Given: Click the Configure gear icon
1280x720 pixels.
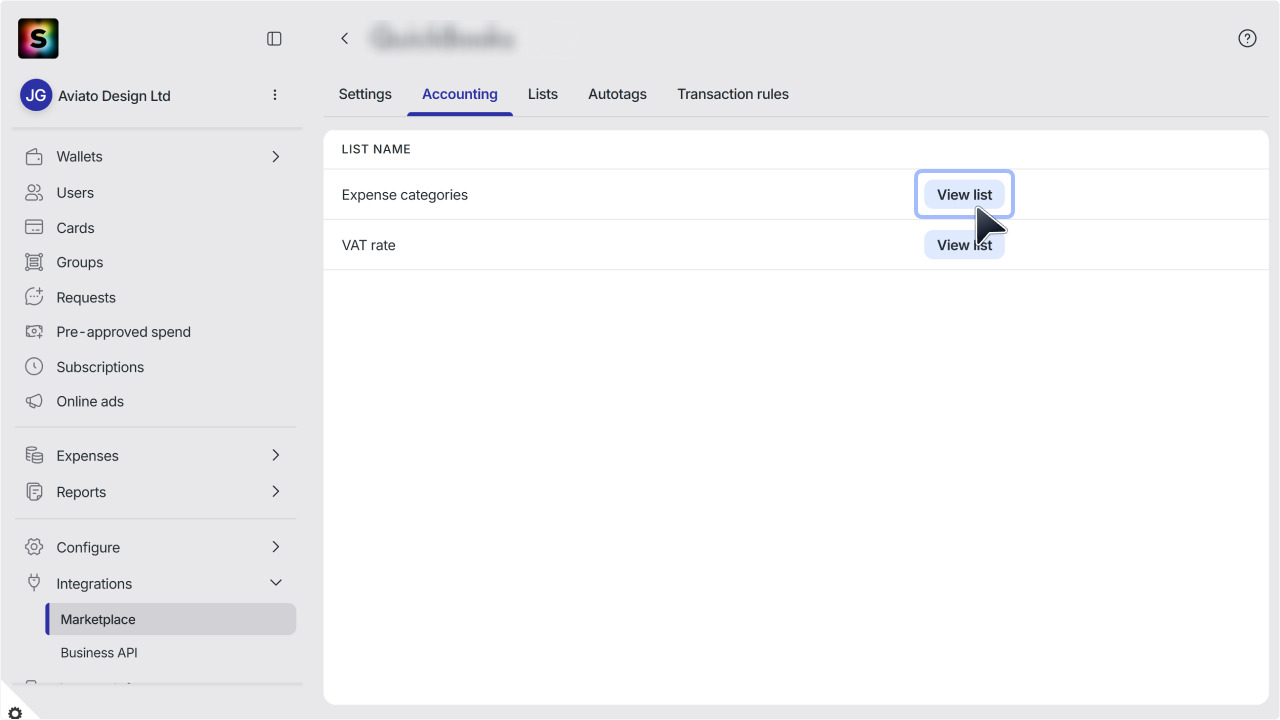Looking at the screenshot, I should tap(34, 547).
